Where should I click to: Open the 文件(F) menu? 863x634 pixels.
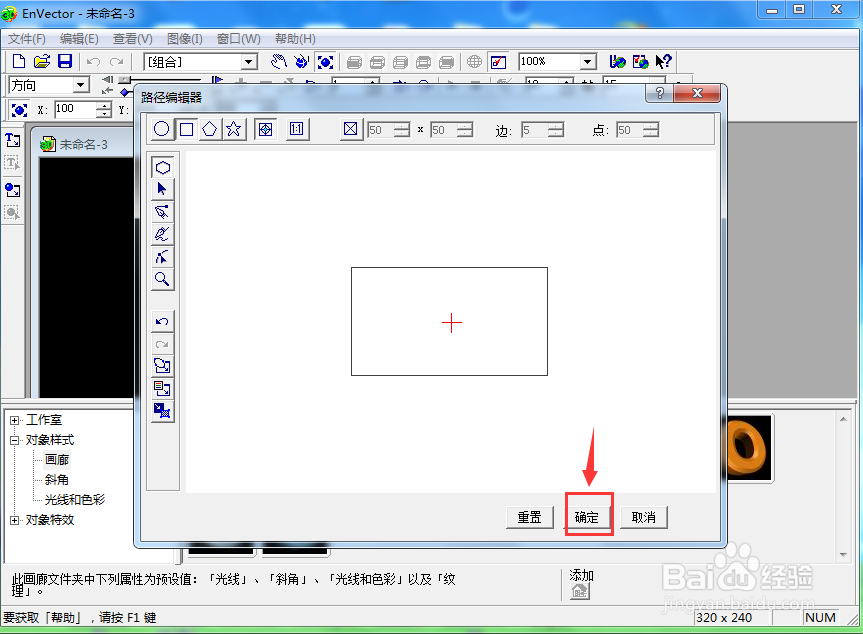pos(27,39)
